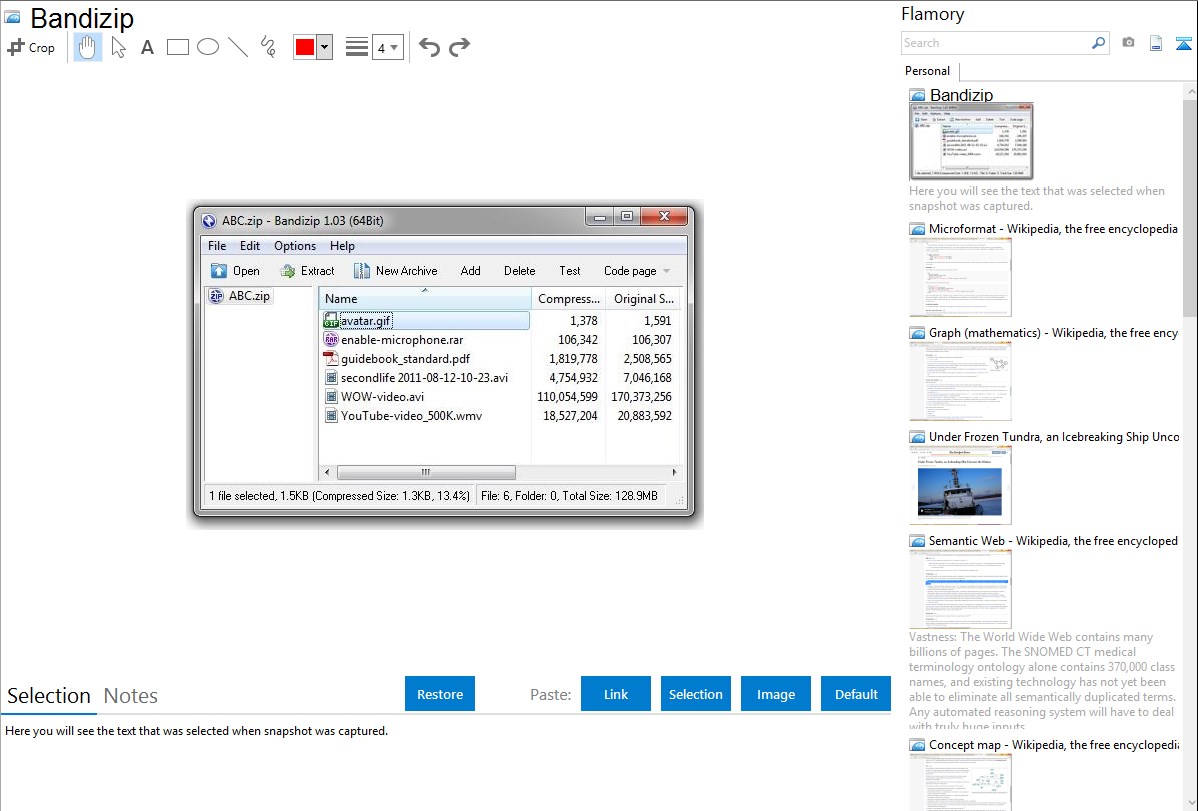Select YouTube-video_500K.wmv in the list
This screenshot has height=811, width=1198.
[x=411, y=417]
